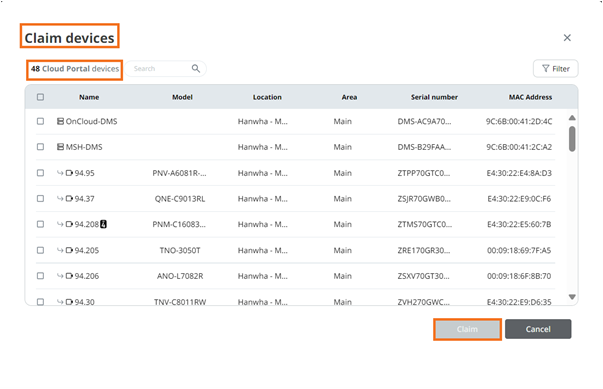
Task: Click the child-arrow icon before 94.37
Action: (60, 199)
